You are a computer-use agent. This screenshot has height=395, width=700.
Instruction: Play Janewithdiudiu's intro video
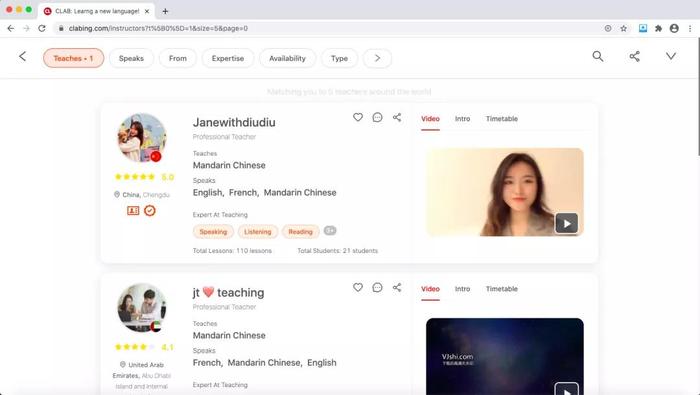(567, 223)
